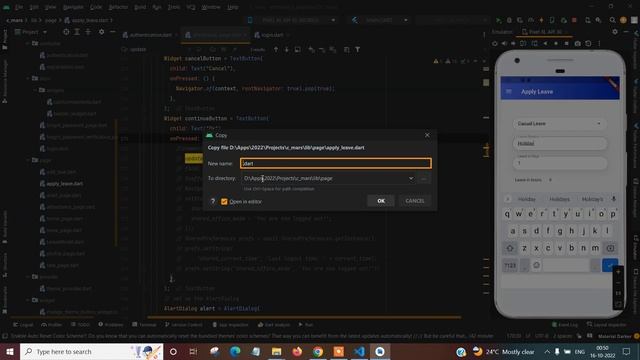Tap the blue keyboard done checkmark key

(610, 265)
